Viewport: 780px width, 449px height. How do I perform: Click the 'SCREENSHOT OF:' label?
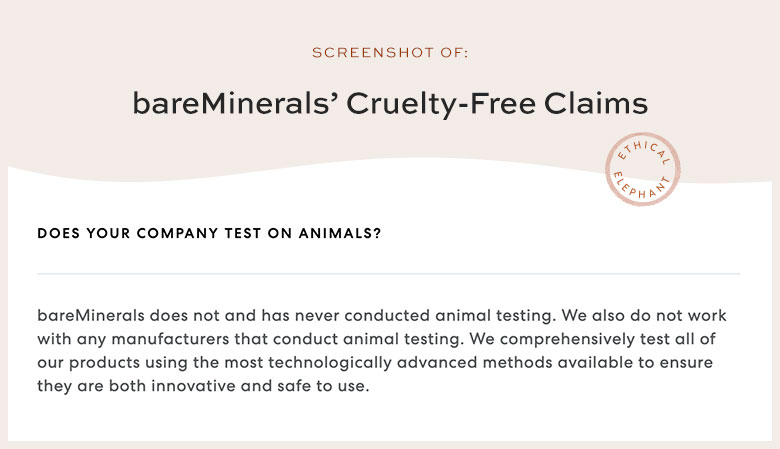click(390, 53)
